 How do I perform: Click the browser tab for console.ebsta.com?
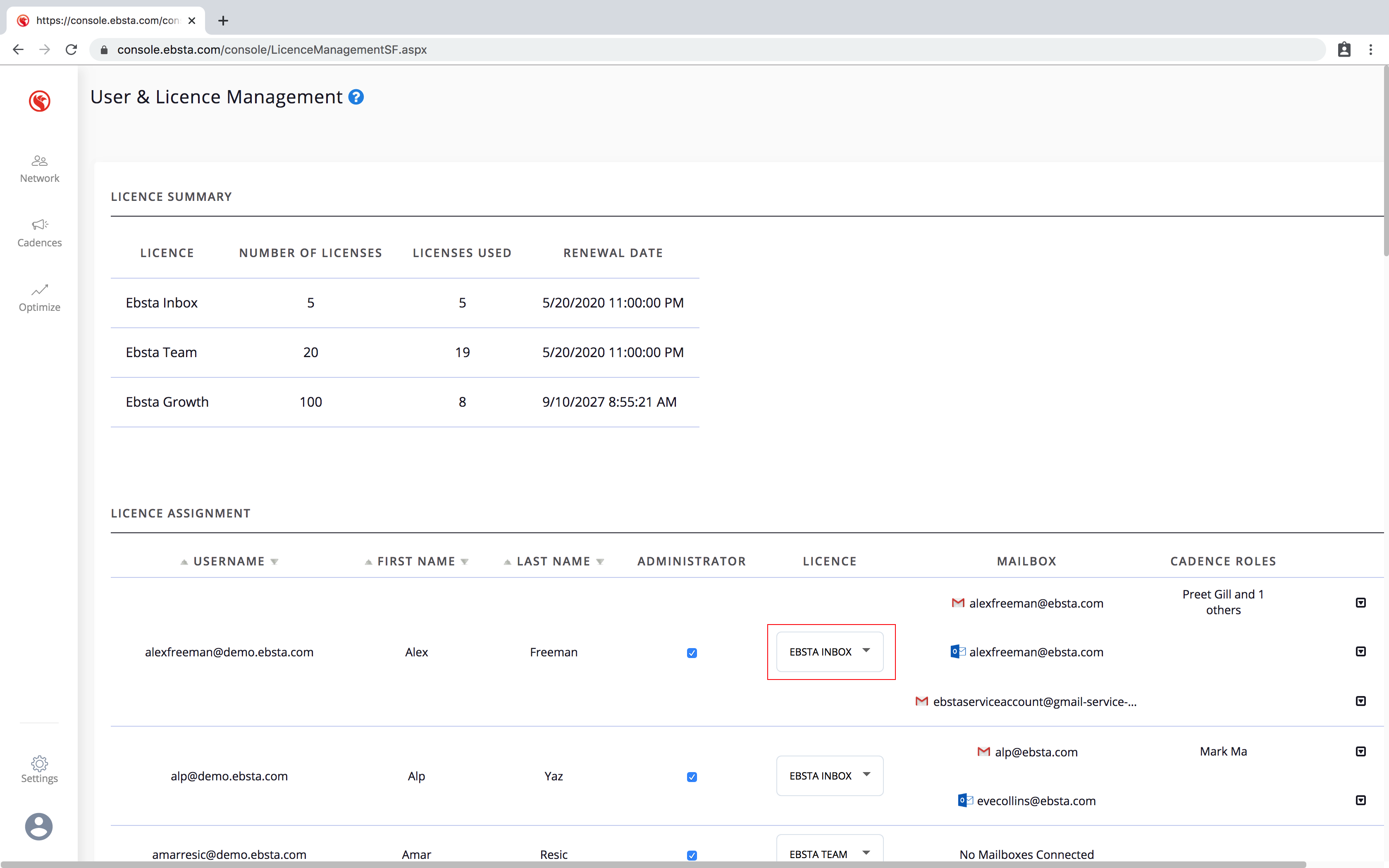click(107, 21)
